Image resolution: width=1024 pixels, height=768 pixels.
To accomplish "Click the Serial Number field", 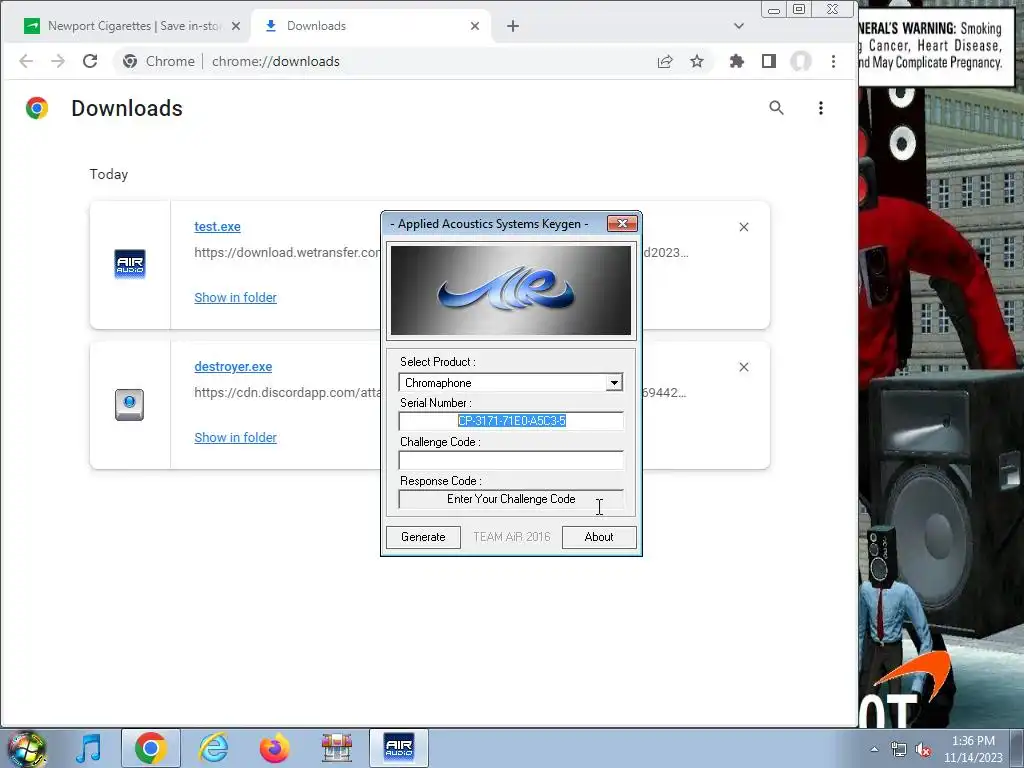I will click(511, 421).
